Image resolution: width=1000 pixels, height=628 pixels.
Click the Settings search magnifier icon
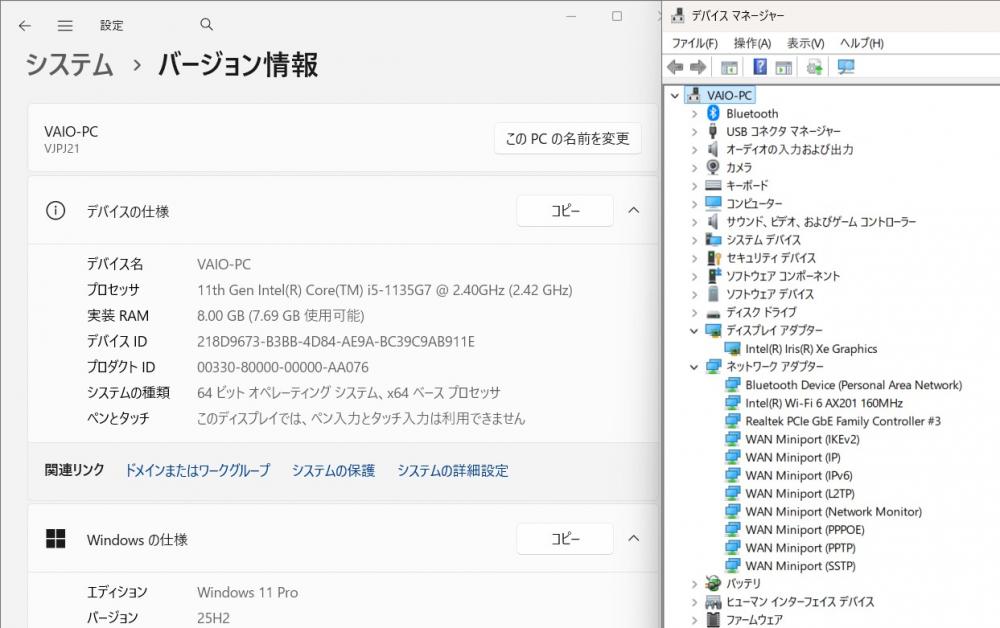207,25
